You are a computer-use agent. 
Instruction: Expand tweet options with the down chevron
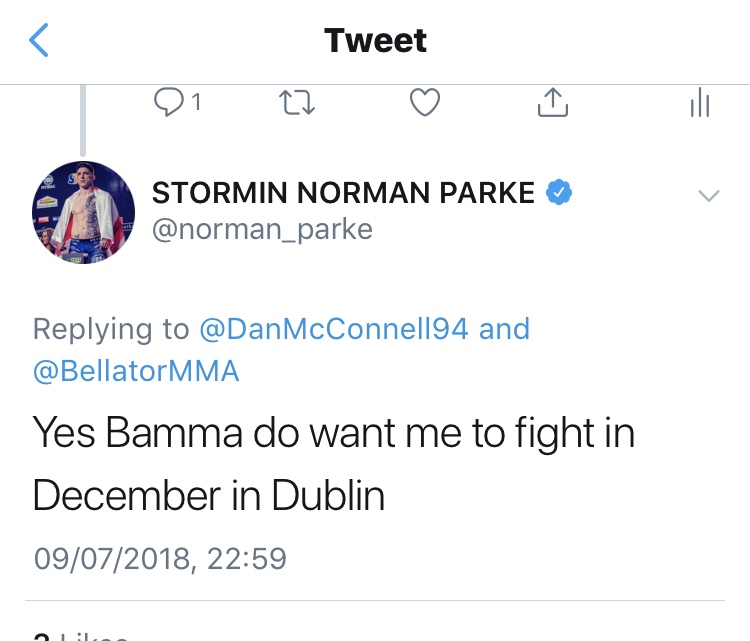tap(708, 196)
